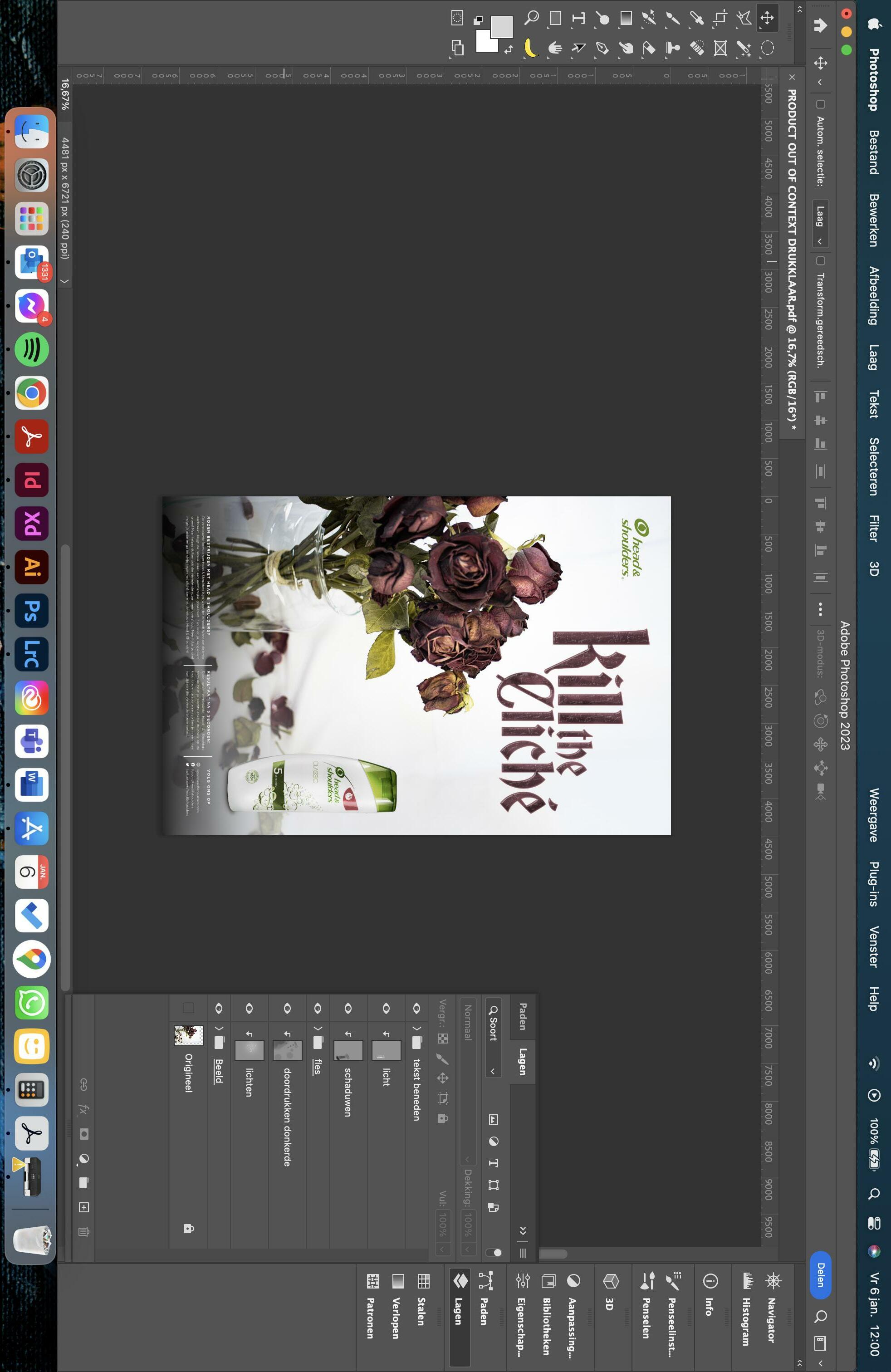Select the Zoom tool
This screenshot has height=1372, width=891.
coord(531,18)
